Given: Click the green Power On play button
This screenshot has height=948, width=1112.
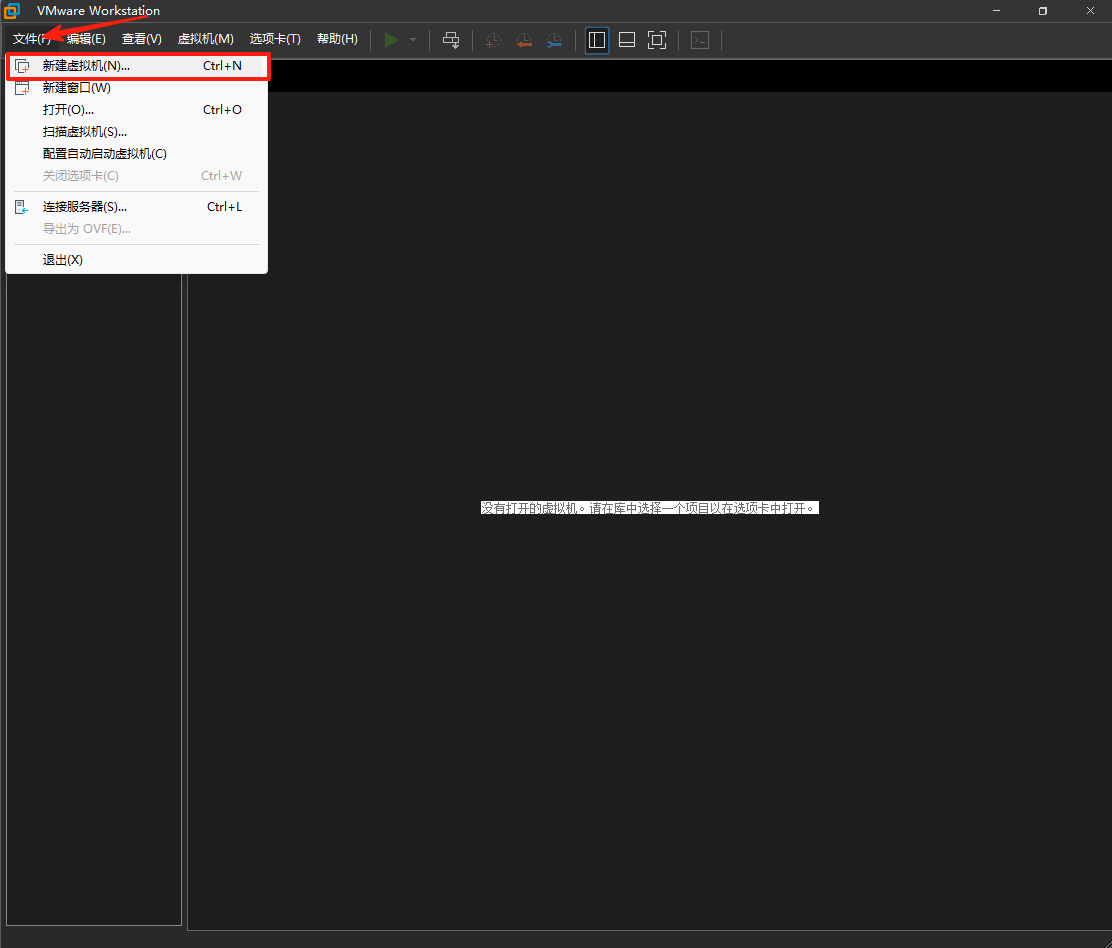Looking at the screenshot, I should 391,40.
